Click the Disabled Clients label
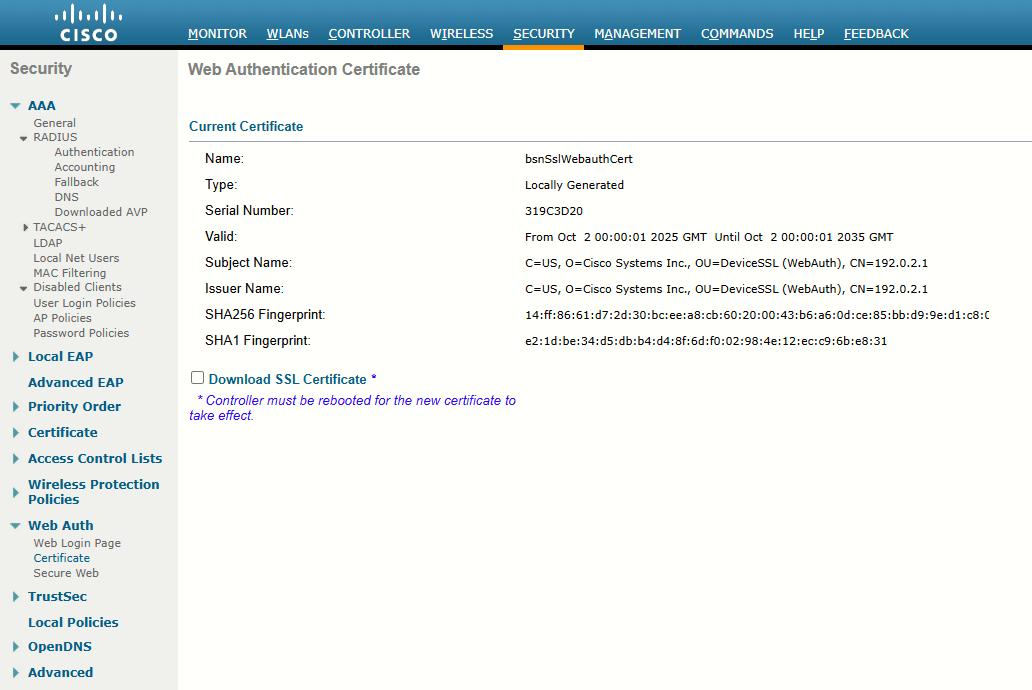 78,287
